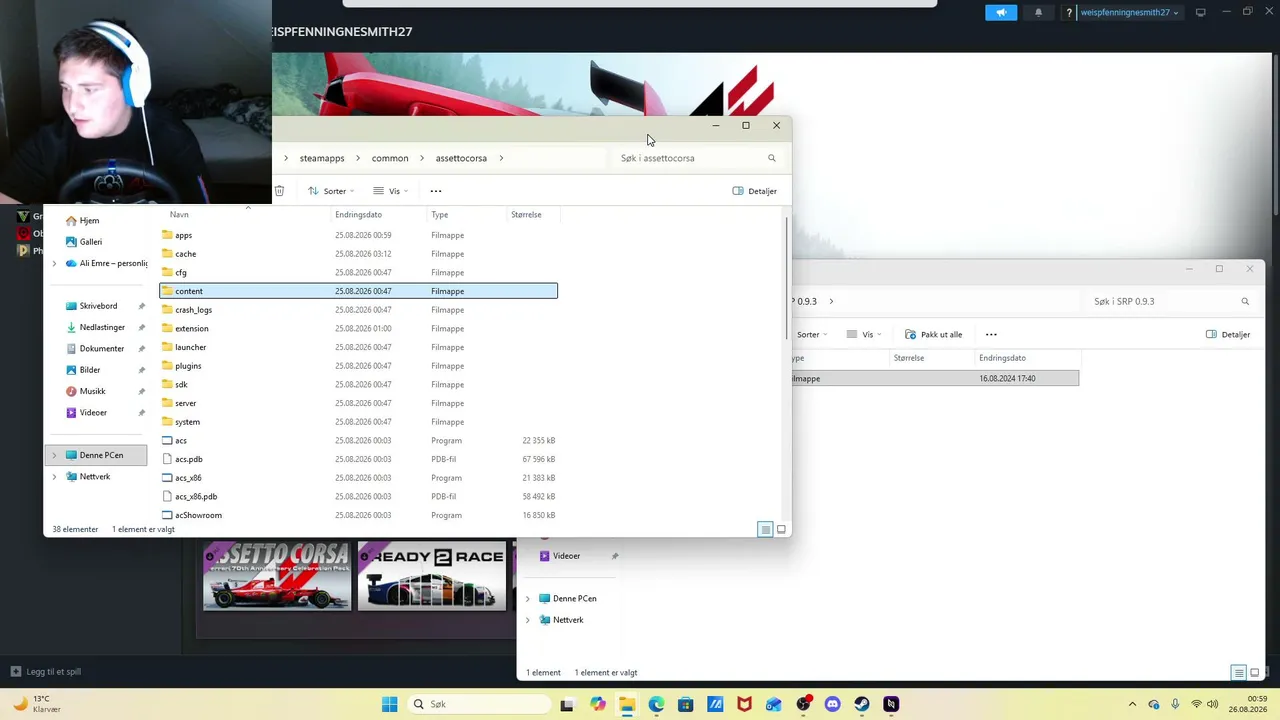Toggle Detaljer pane in SRP 0.9.3 window
1280x720 pixels.
tap(1228, 334)
